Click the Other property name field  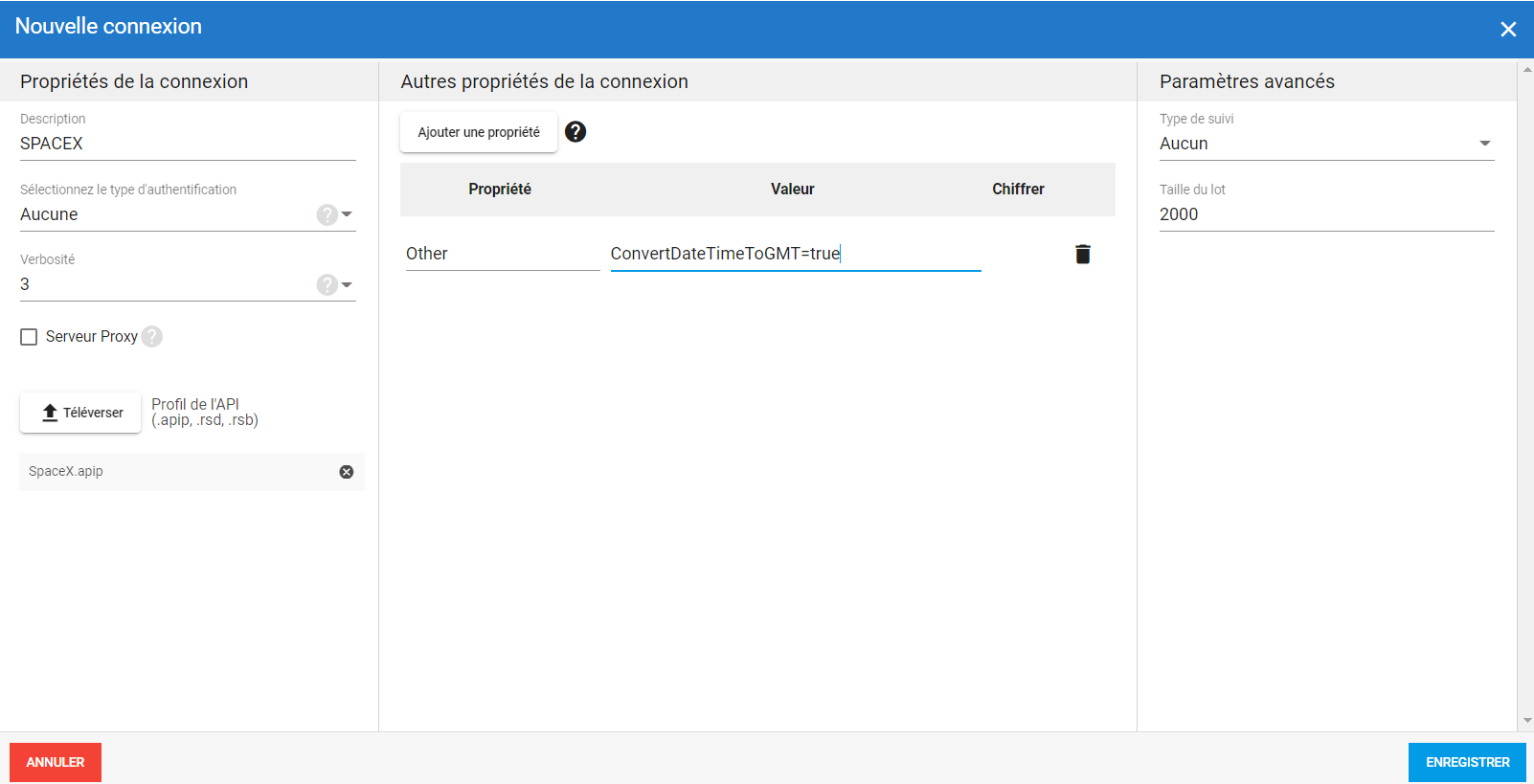[502, 254]
